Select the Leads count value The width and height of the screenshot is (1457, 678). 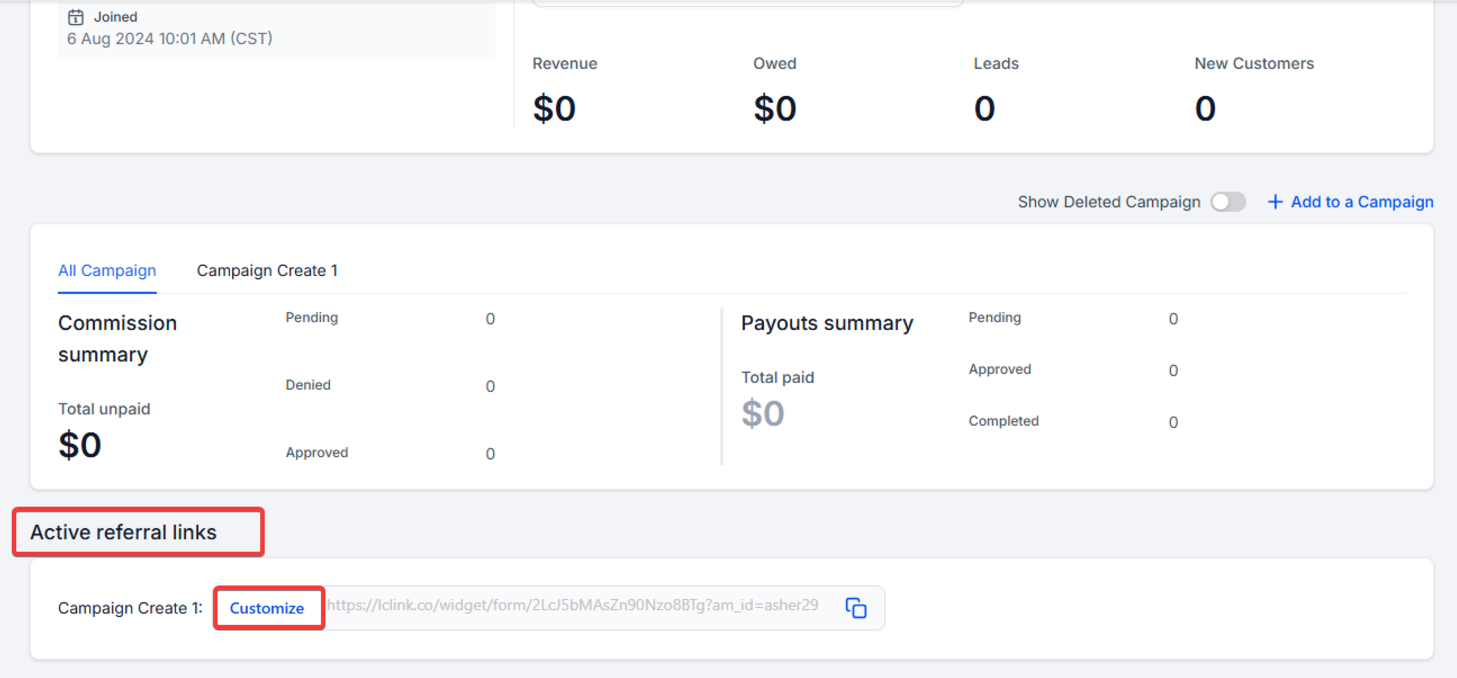[x=985, y=108]
